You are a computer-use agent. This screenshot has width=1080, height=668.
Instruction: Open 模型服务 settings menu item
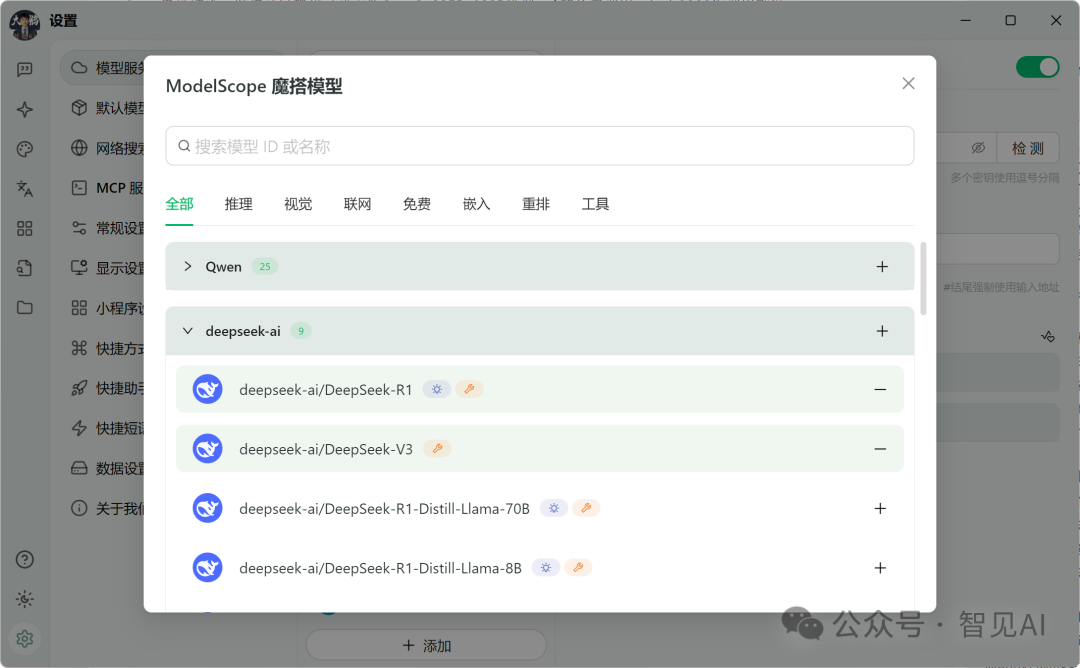click(110, 67)
